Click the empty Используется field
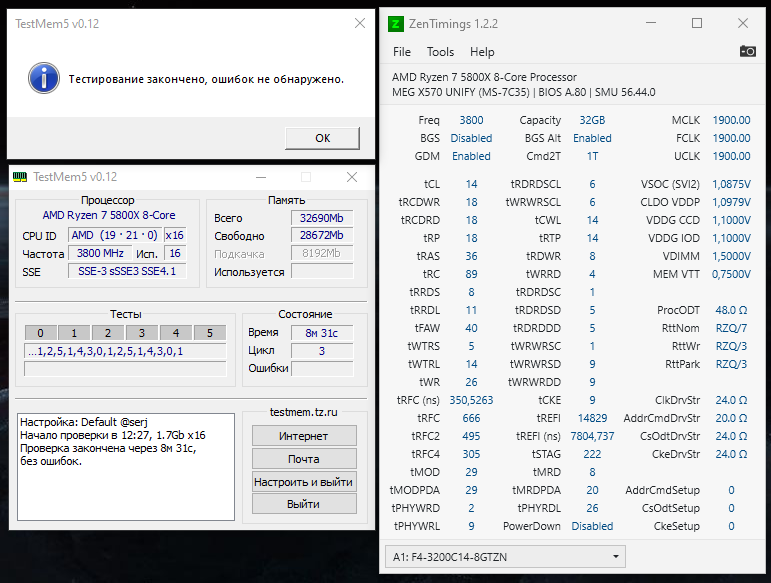The height and width of the screenshot is (583, 771). (322, 271)
